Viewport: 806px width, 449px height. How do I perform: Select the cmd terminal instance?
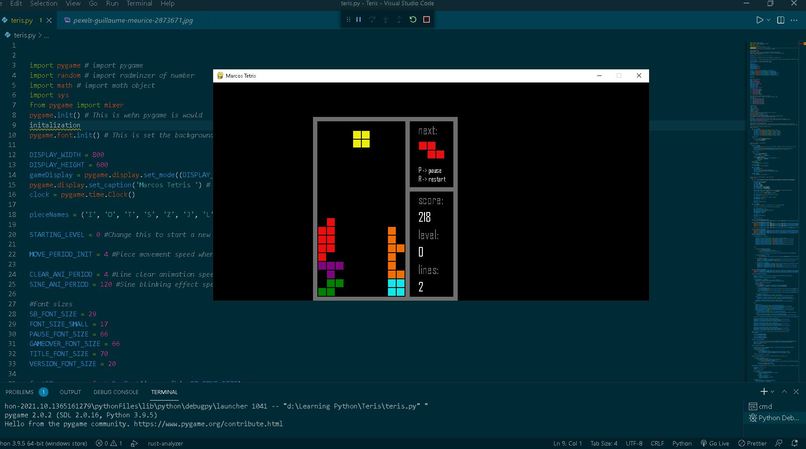point(774,406)
